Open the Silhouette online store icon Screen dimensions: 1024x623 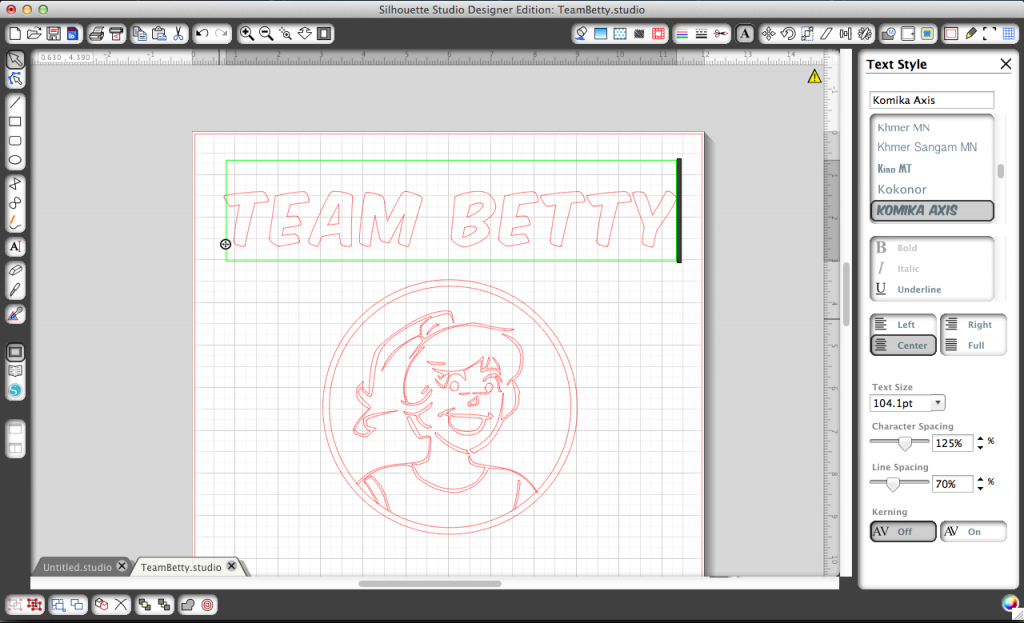point(15,391)
